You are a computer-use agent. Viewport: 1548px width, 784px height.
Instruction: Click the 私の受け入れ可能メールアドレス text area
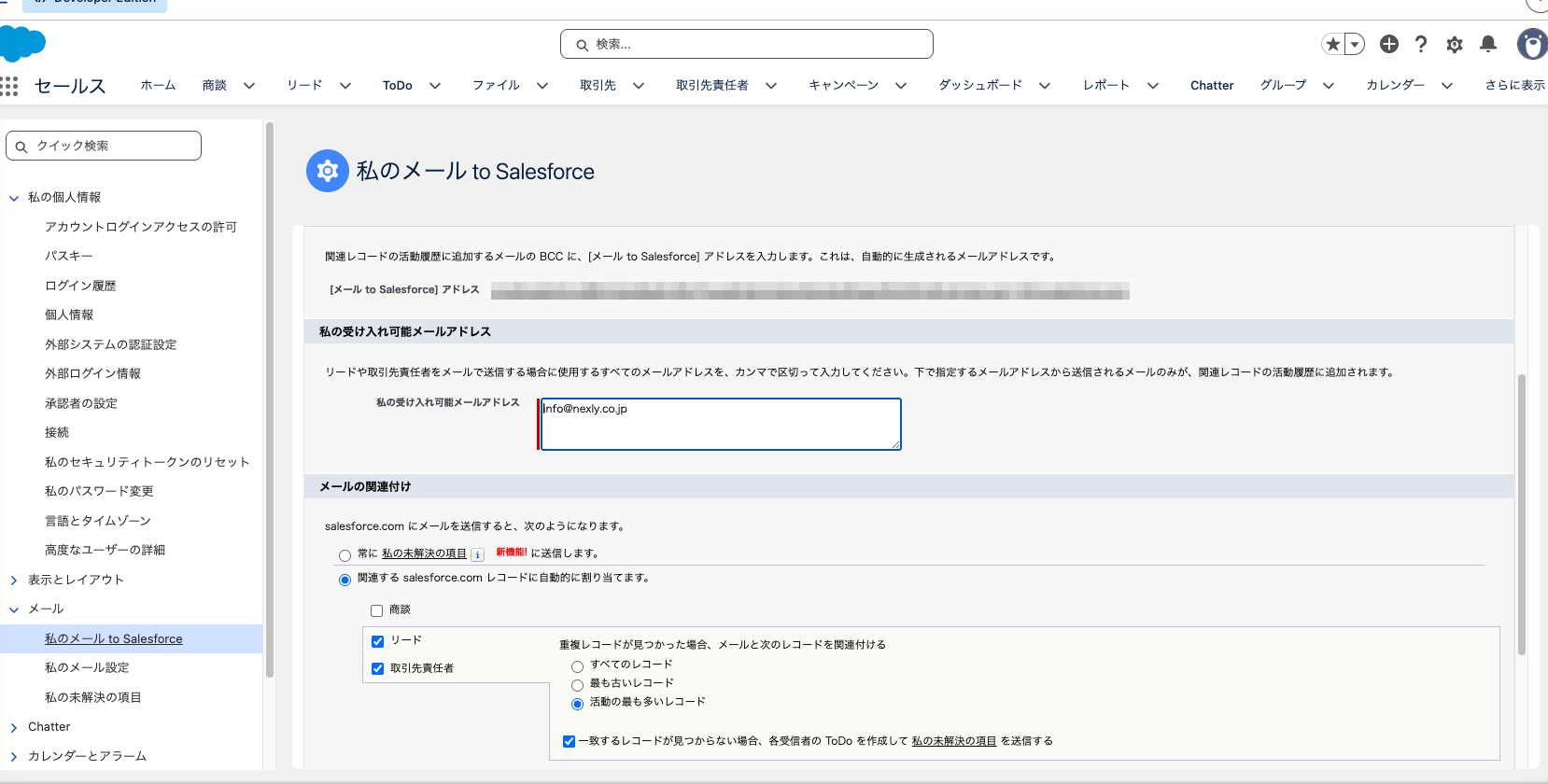721,424
